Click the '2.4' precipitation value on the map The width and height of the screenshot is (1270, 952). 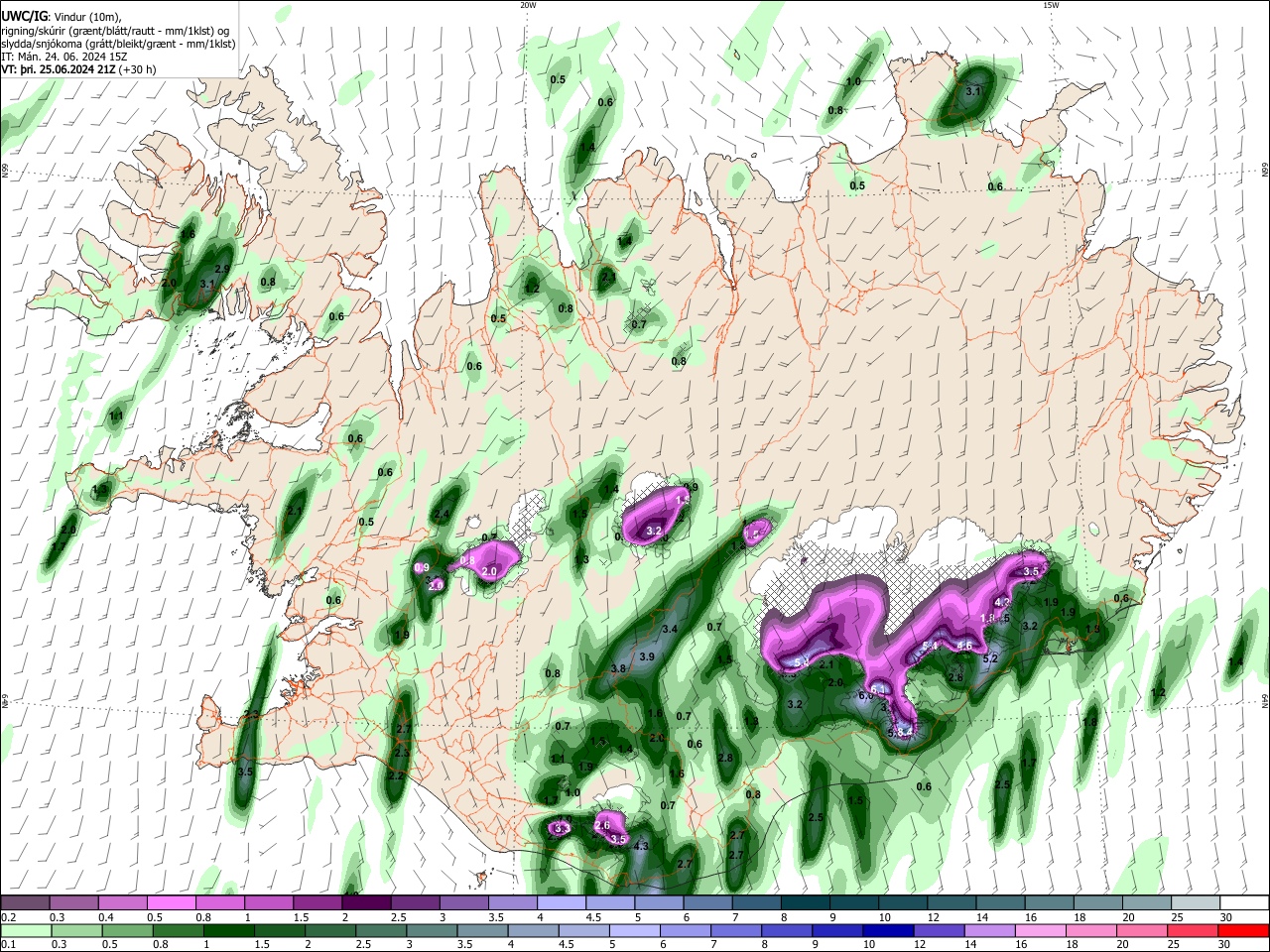(442, 514)
